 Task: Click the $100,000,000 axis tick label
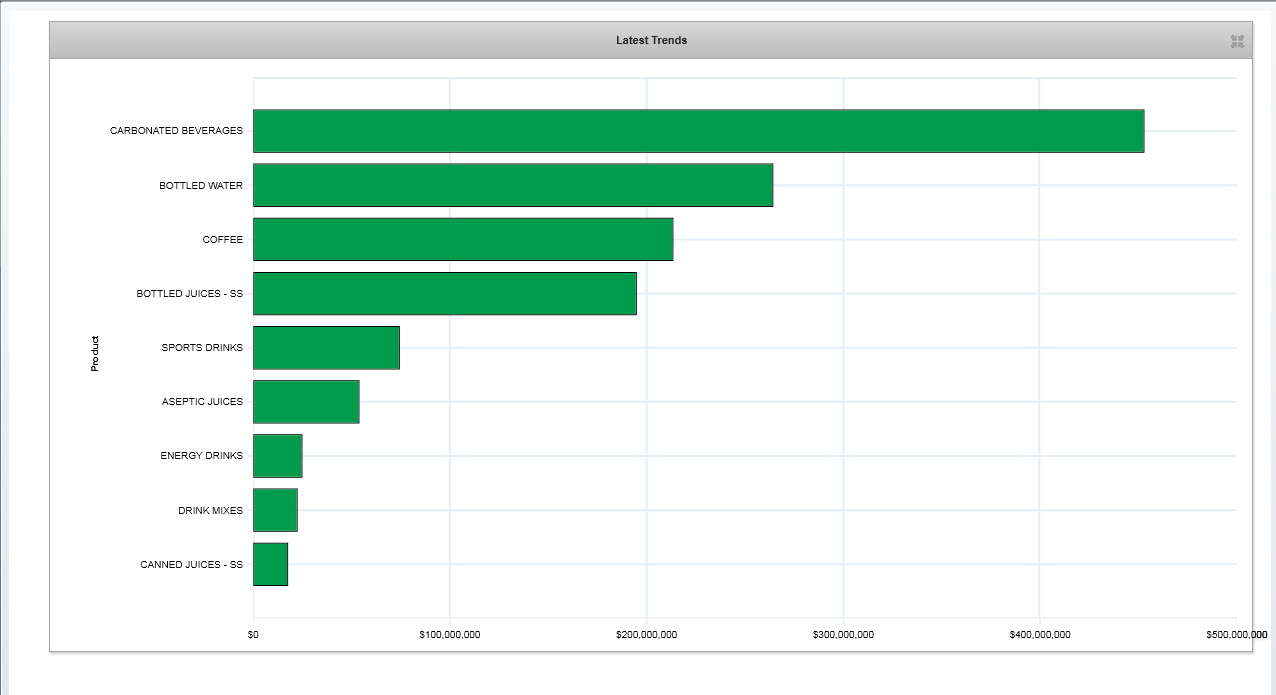[x=450, y=635]
